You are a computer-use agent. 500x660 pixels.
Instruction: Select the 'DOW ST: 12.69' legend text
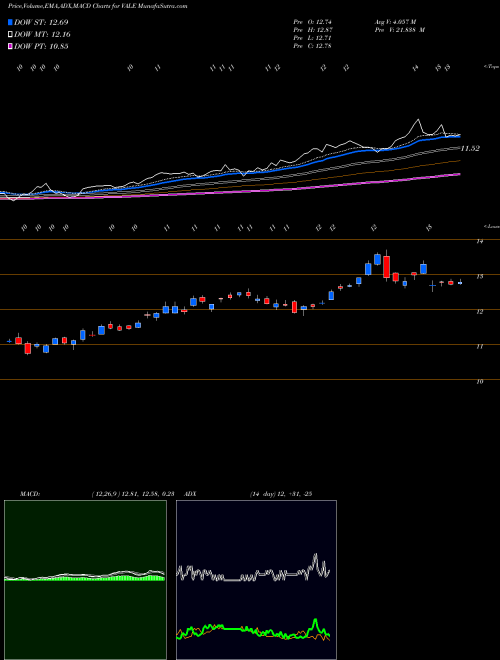41,22
